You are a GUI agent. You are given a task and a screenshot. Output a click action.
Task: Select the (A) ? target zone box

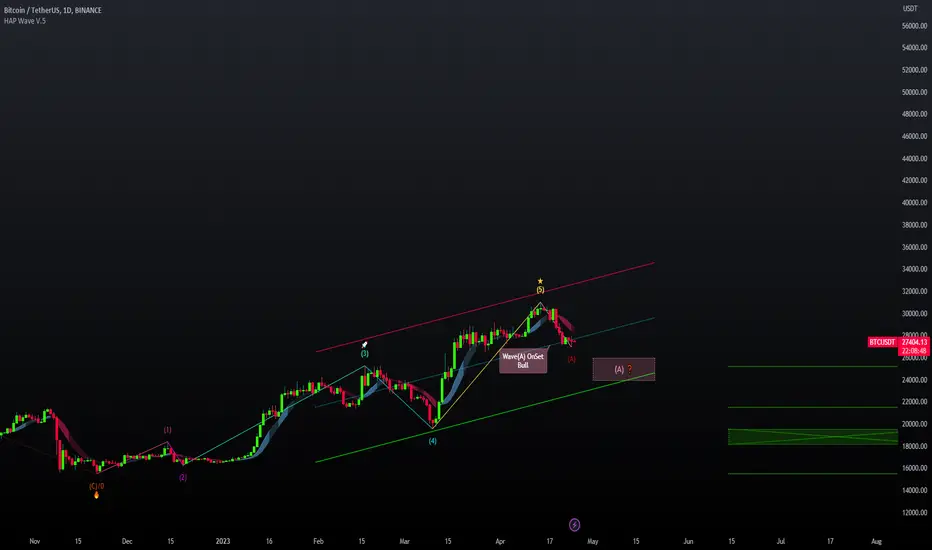(624, 369)
